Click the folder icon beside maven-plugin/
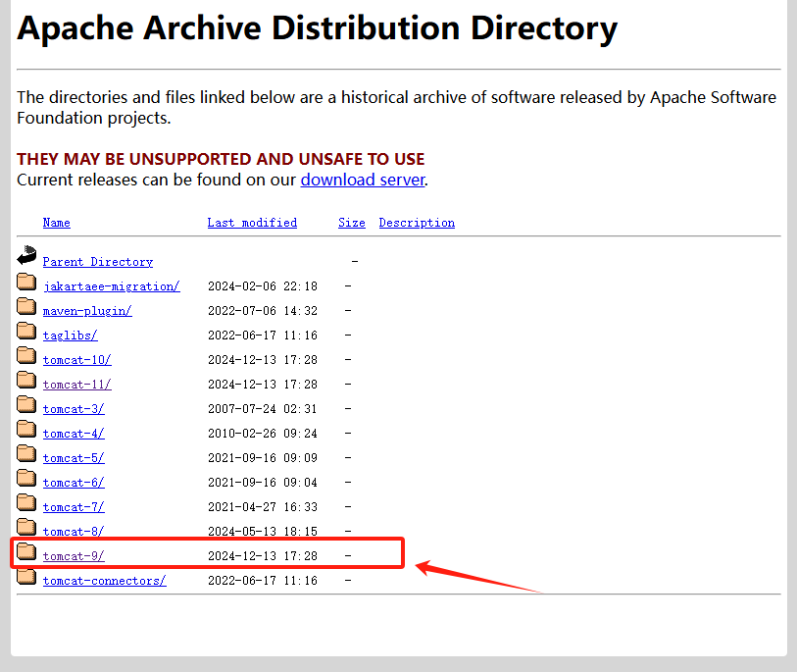The image size is (798, 672). pos(26,306)
